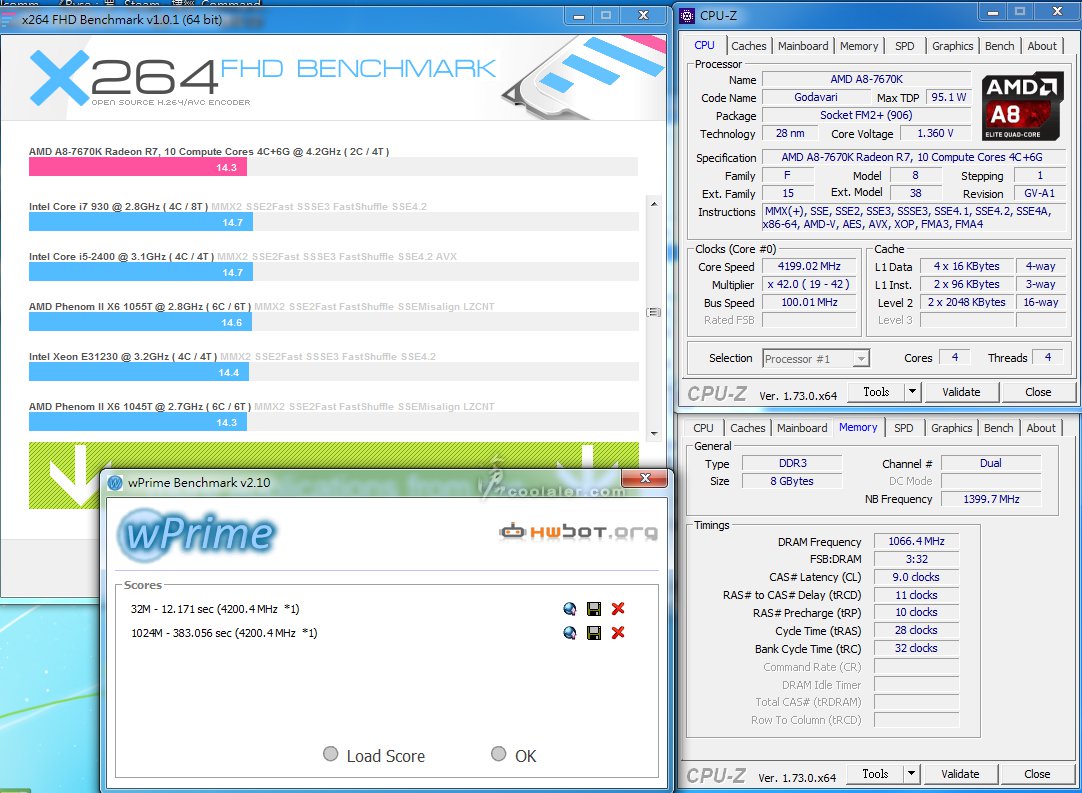Open Tools dropdown arrow in lower CPU-Z window
This screenshot has width=1082, height=793.
click(x=912, y=774)
